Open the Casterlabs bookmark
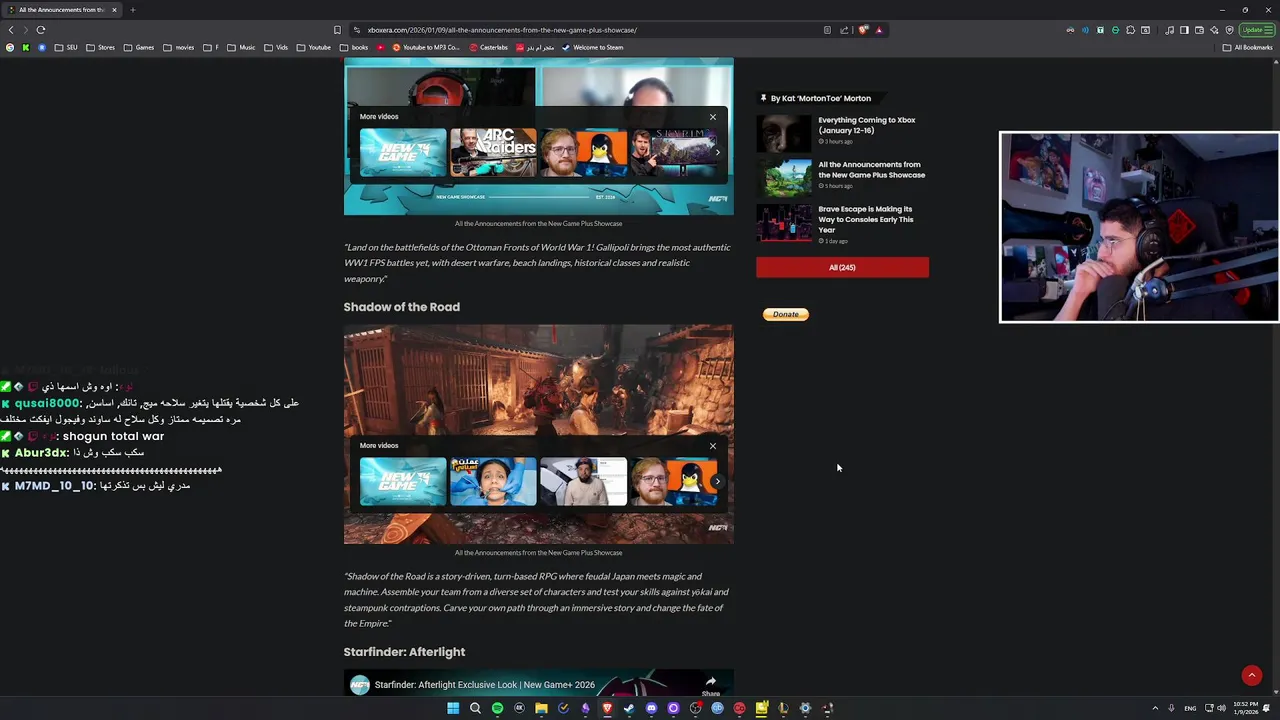Image resolution: width=1280 pixels, height=720 pixels. 489,47
